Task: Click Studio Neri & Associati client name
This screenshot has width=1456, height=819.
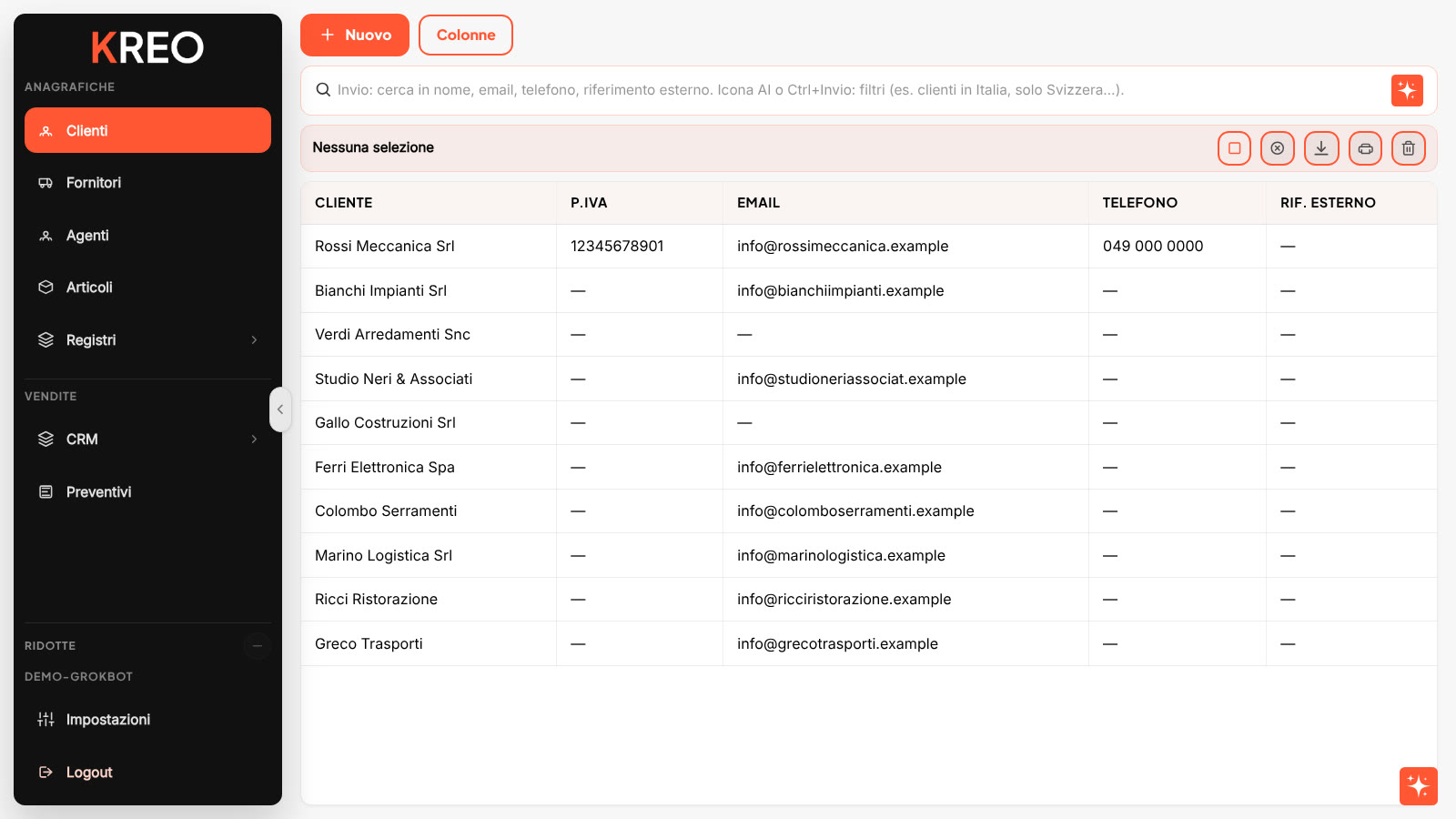Action: click(393, 379)
